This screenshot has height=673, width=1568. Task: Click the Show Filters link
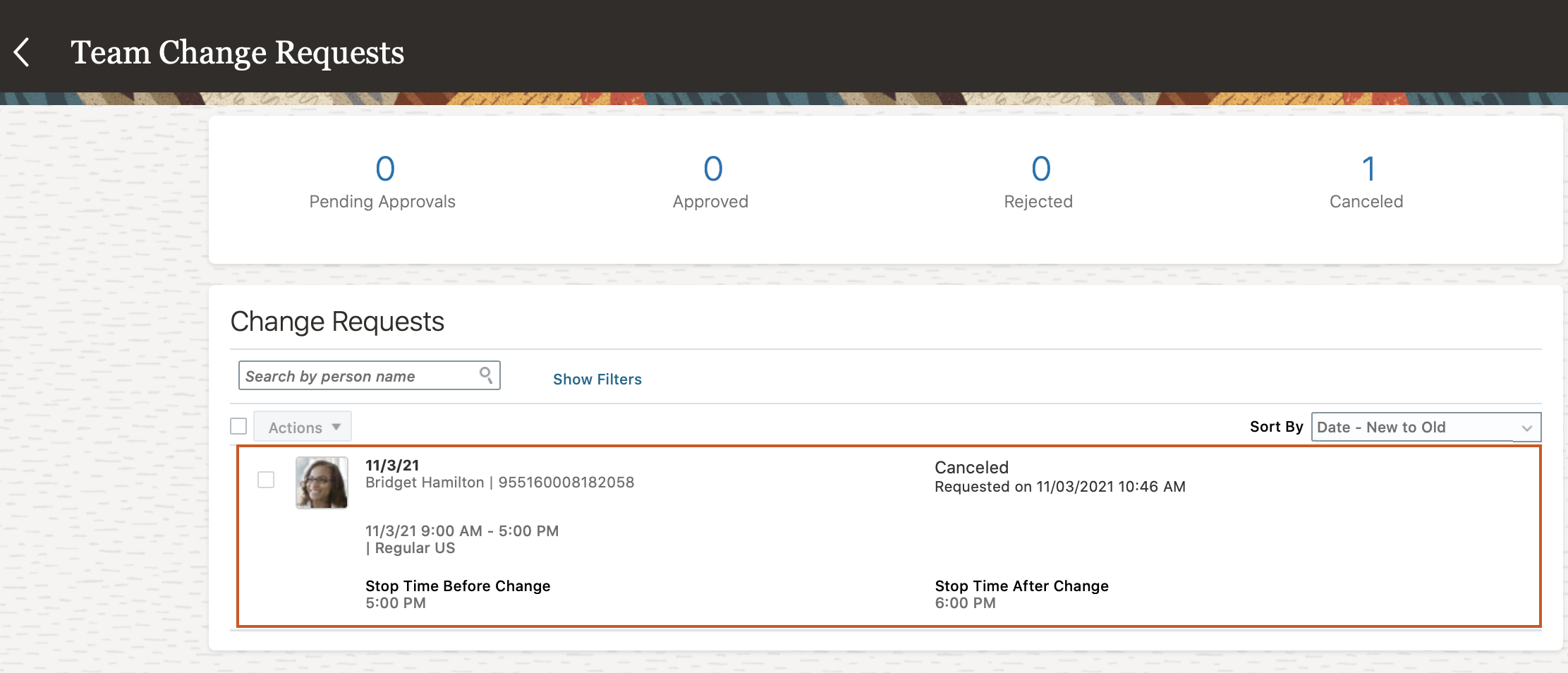(597, 380)
